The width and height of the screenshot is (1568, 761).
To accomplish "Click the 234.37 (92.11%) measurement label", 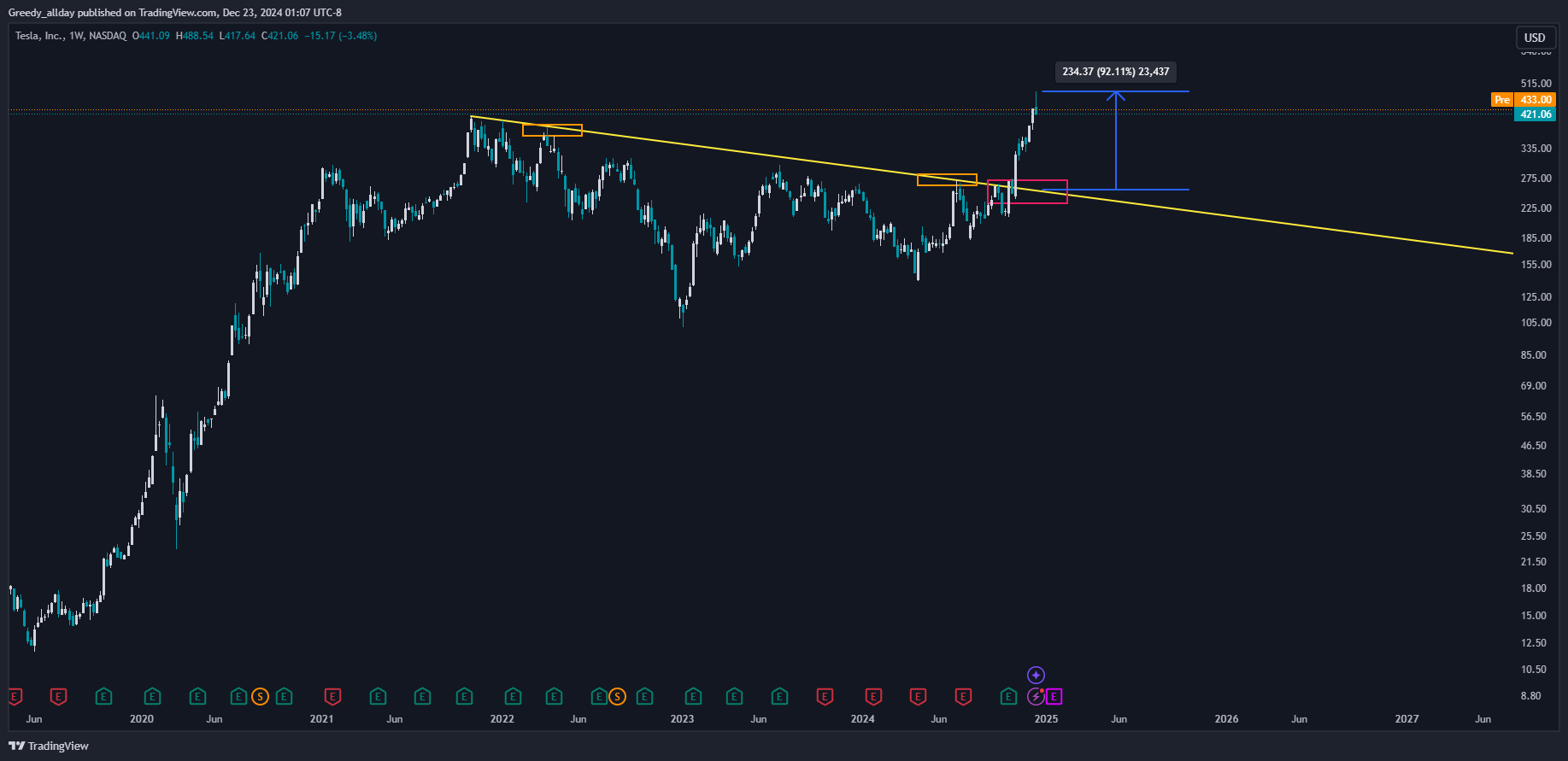I will click(1116, 72).
